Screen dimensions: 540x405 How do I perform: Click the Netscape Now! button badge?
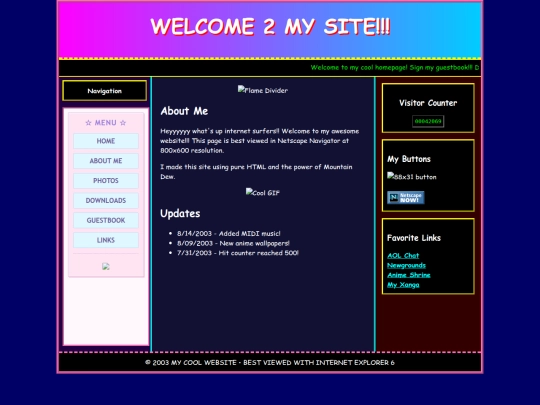[x=406, y=198]
